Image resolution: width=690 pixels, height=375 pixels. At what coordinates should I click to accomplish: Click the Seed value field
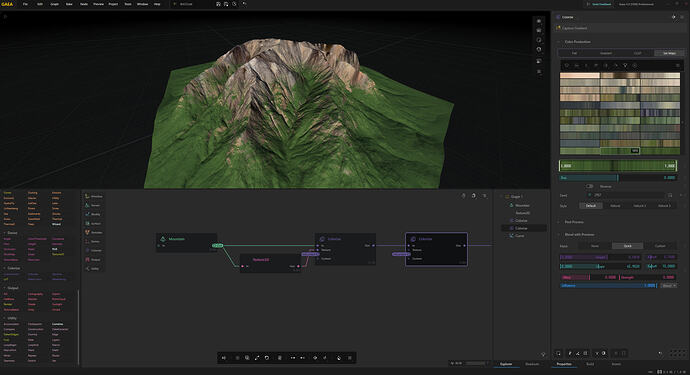pyautogui.click(x=626, y=195)
